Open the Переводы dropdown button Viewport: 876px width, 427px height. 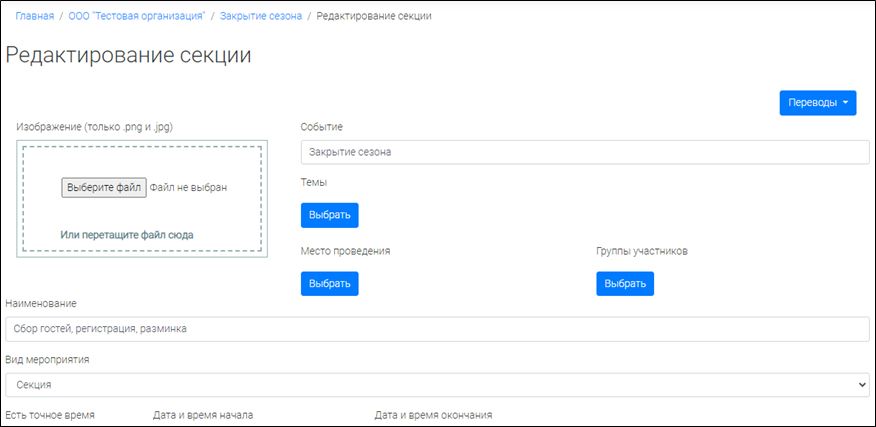click(x=817, y=103)
